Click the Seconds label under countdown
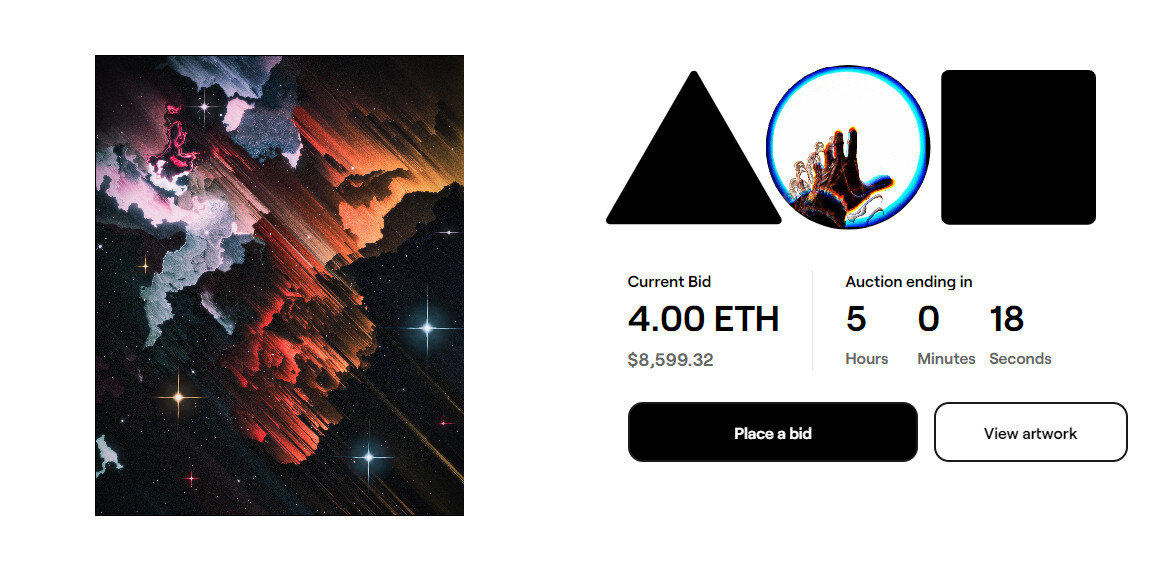This screenshot has height=582, width=1166. [1020, 358]
